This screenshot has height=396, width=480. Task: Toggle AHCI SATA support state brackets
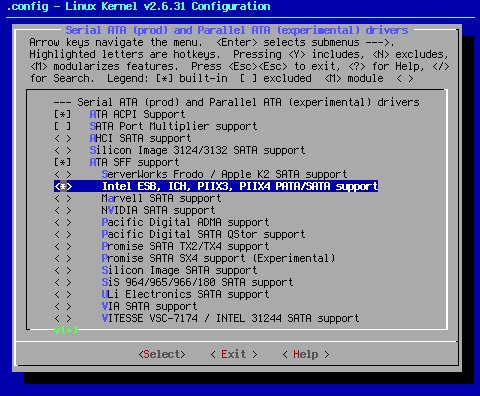[63, 138]
